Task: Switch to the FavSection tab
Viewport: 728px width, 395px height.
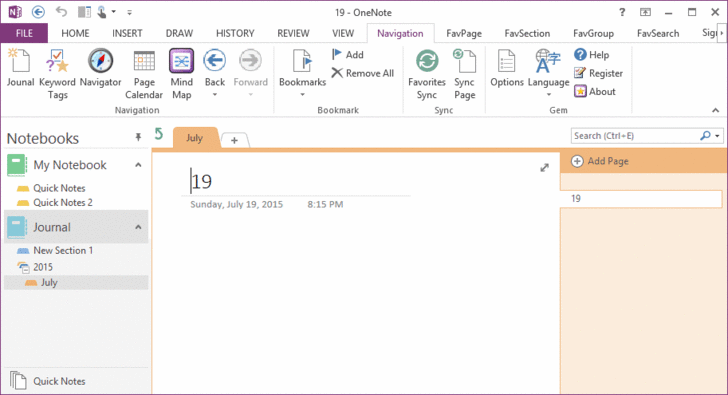Action: [x=527, y=33]
